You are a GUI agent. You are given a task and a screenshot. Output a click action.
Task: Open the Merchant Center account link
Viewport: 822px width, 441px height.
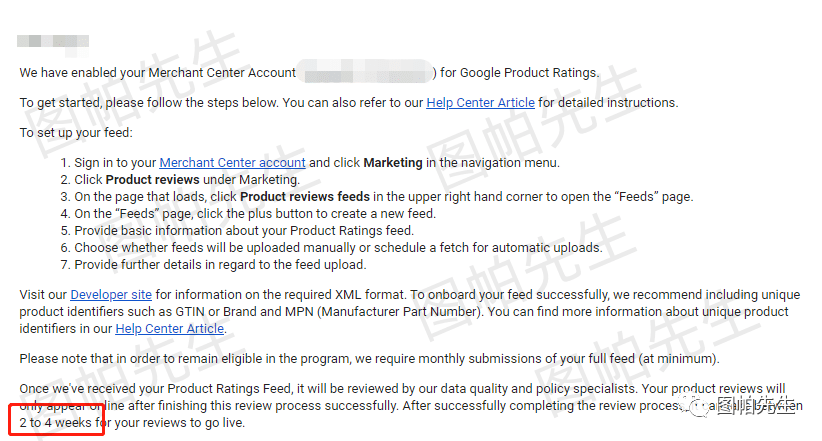pos(232,163)
